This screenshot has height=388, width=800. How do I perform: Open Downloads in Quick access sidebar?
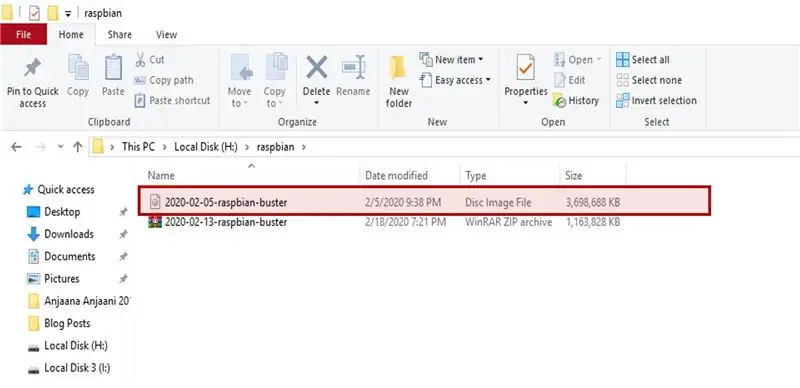pyautogui.click(x=68, y=234)
